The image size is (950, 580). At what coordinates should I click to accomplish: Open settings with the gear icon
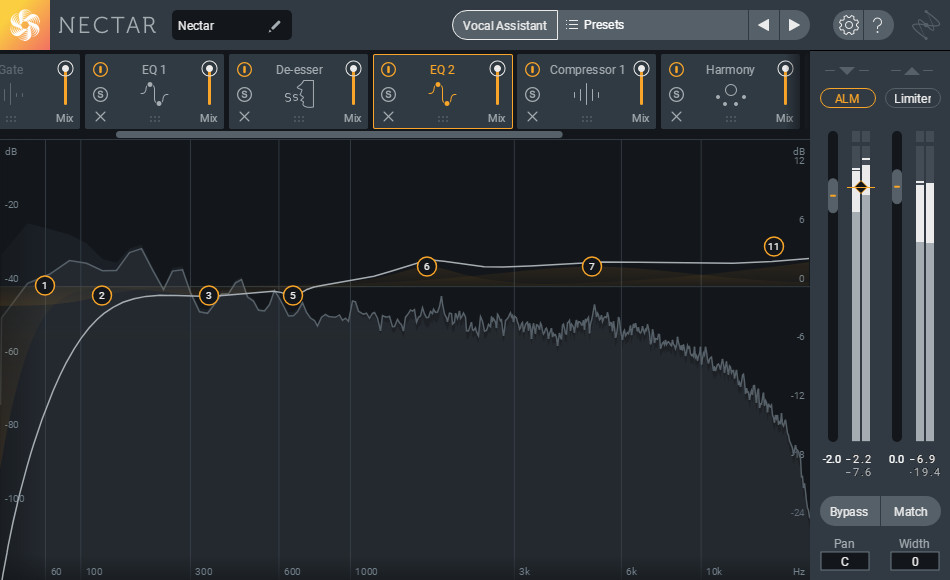[x=848, y=25]
